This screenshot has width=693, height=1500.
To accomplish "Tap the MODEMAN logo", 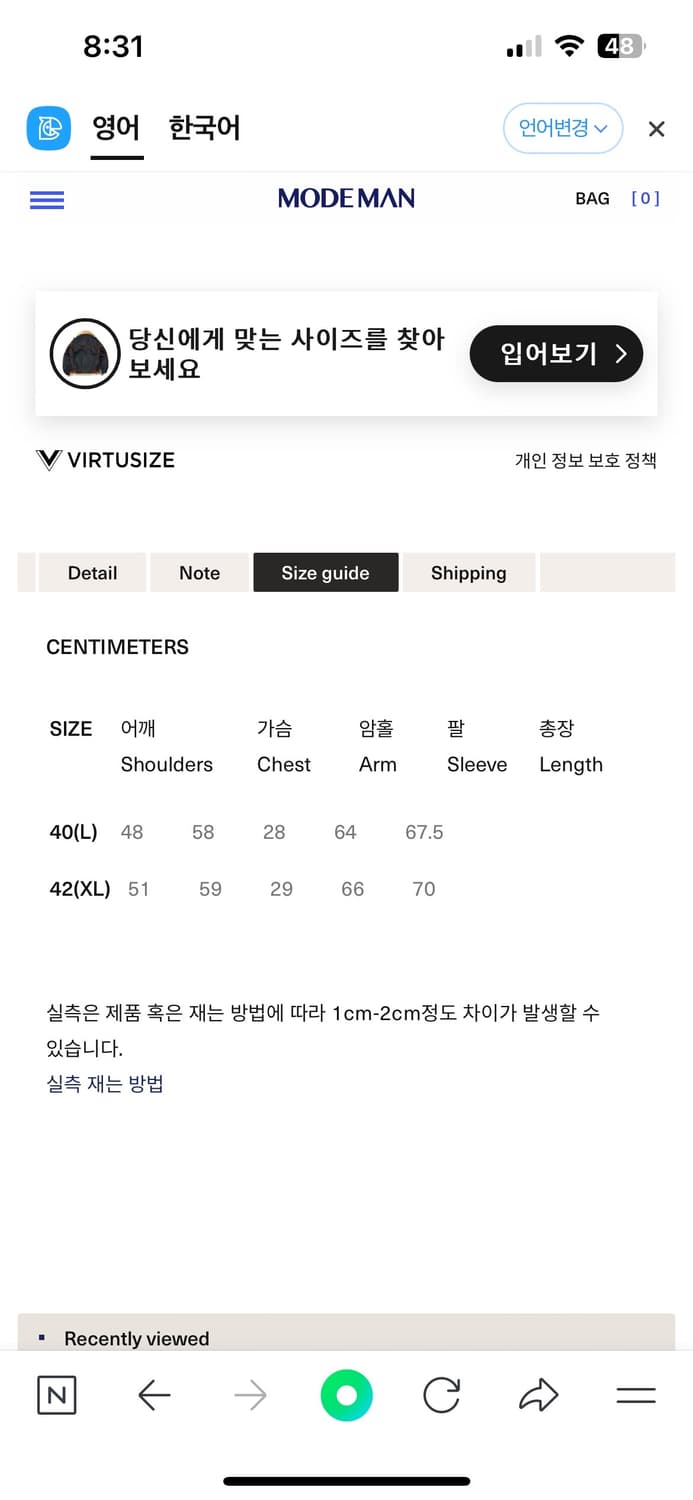I will tap(346, 199).
